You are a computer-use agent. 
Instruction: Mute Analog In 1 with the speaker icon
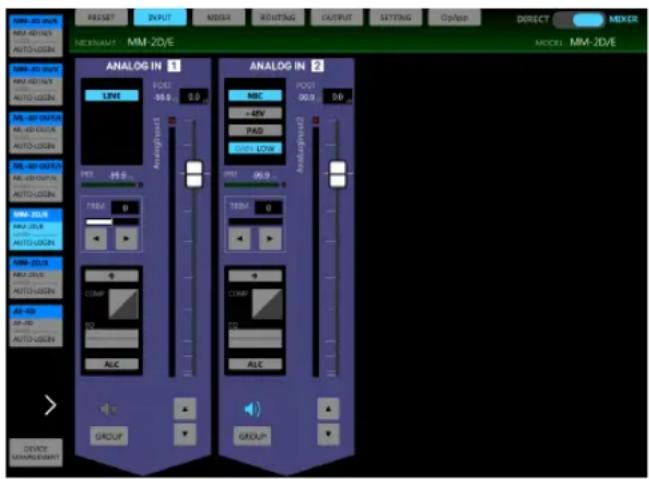(x=108, y=409)
